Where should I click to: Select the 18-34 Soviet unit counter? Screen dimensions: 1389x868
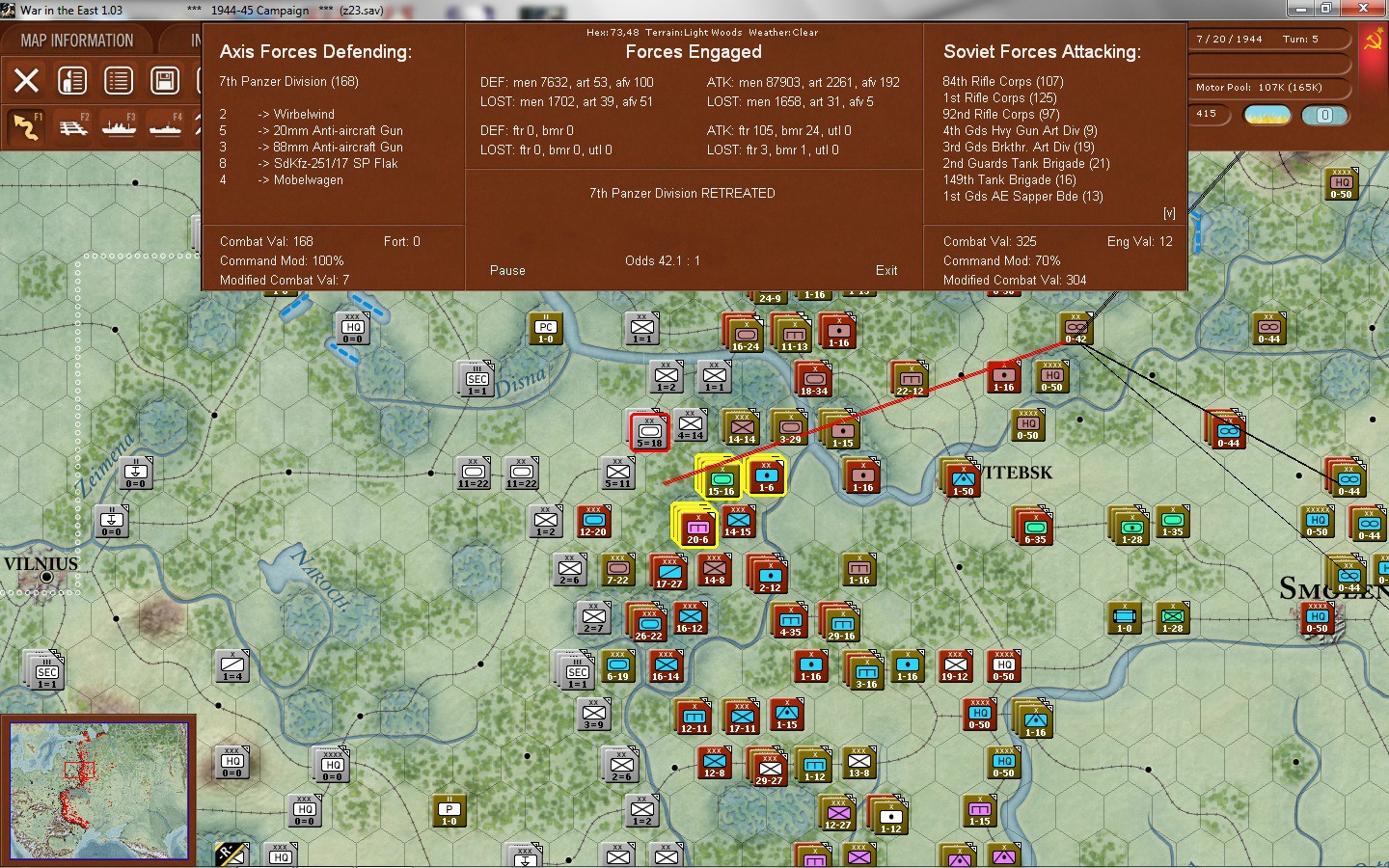pyautogui.click(x=814, y=379)
